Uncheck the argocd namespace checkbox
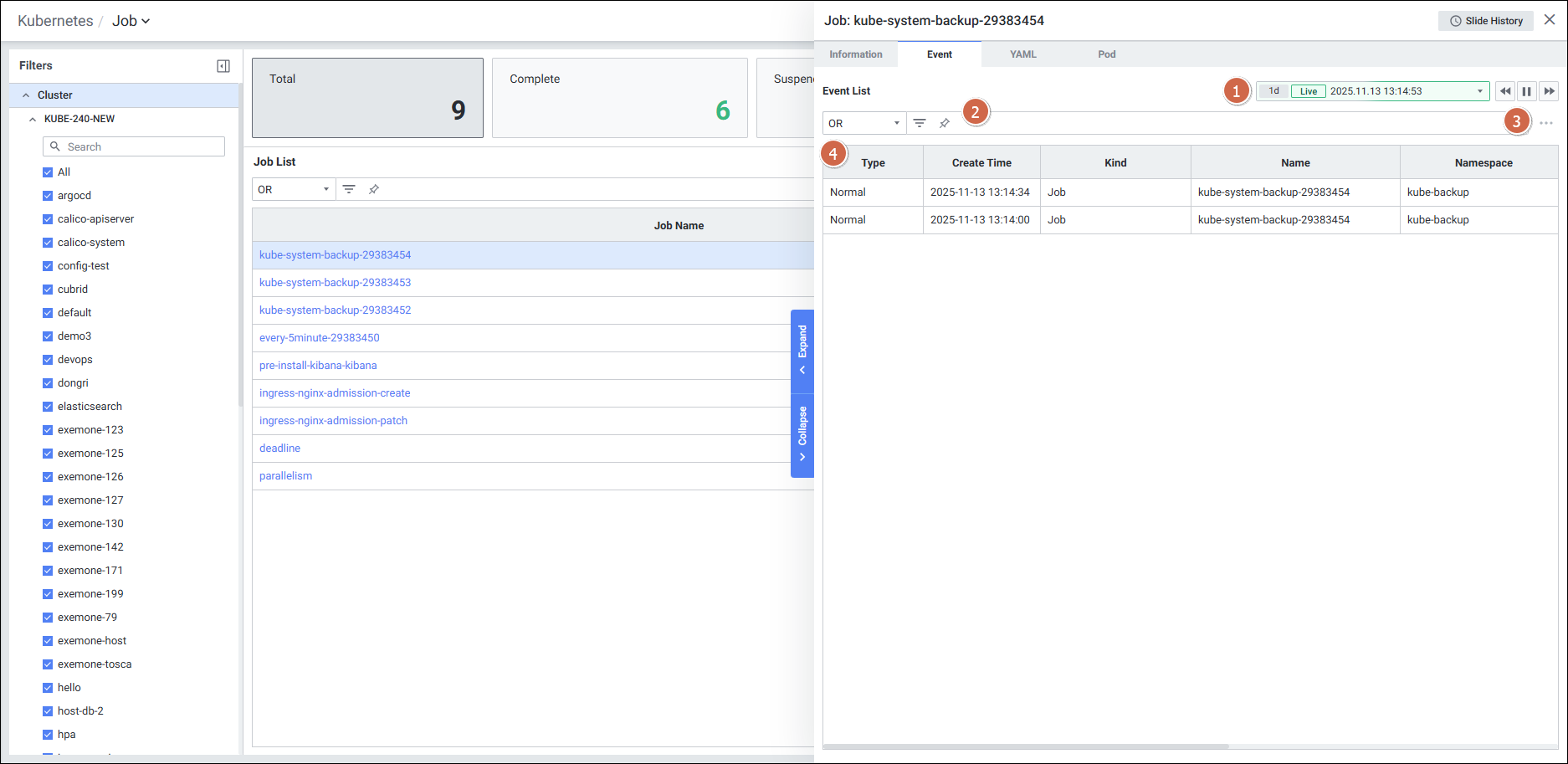 (48, 196)
